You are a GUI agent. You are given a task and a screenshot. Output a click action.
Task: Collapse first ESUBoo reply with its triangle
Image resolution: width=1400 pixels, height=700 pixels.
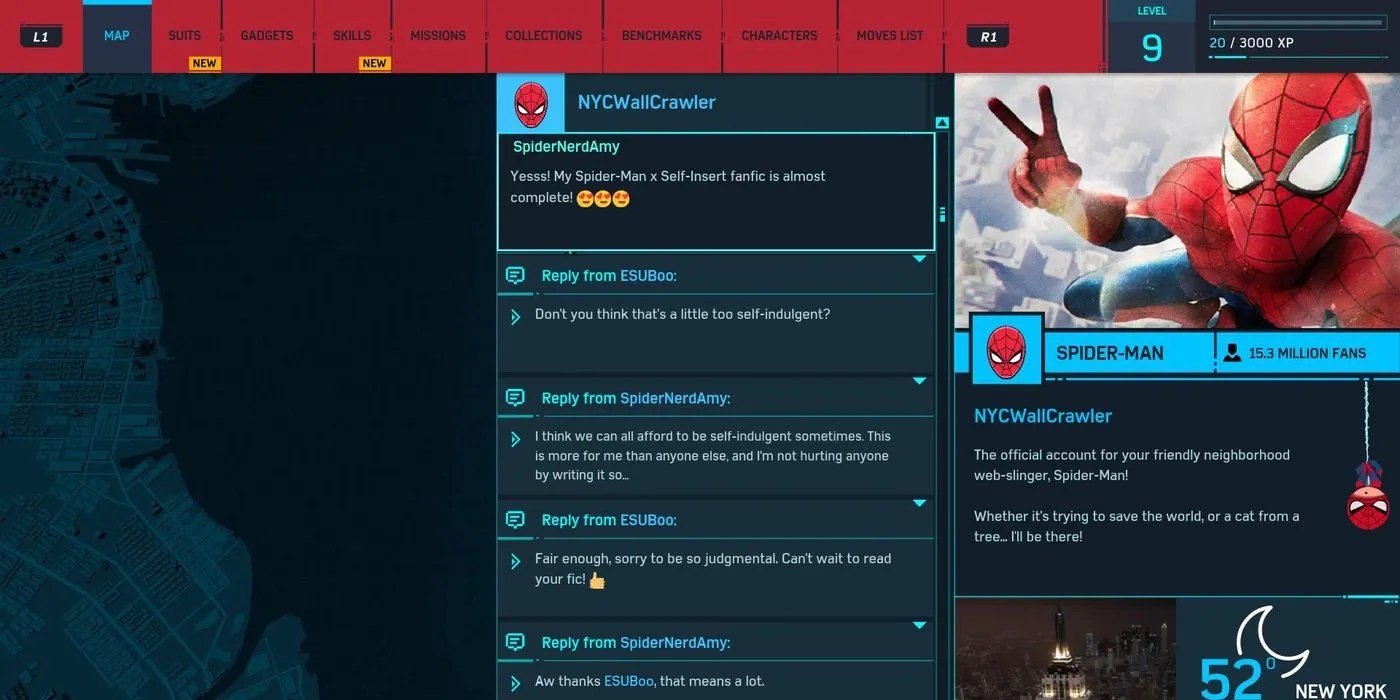click(x=919, y=259)
